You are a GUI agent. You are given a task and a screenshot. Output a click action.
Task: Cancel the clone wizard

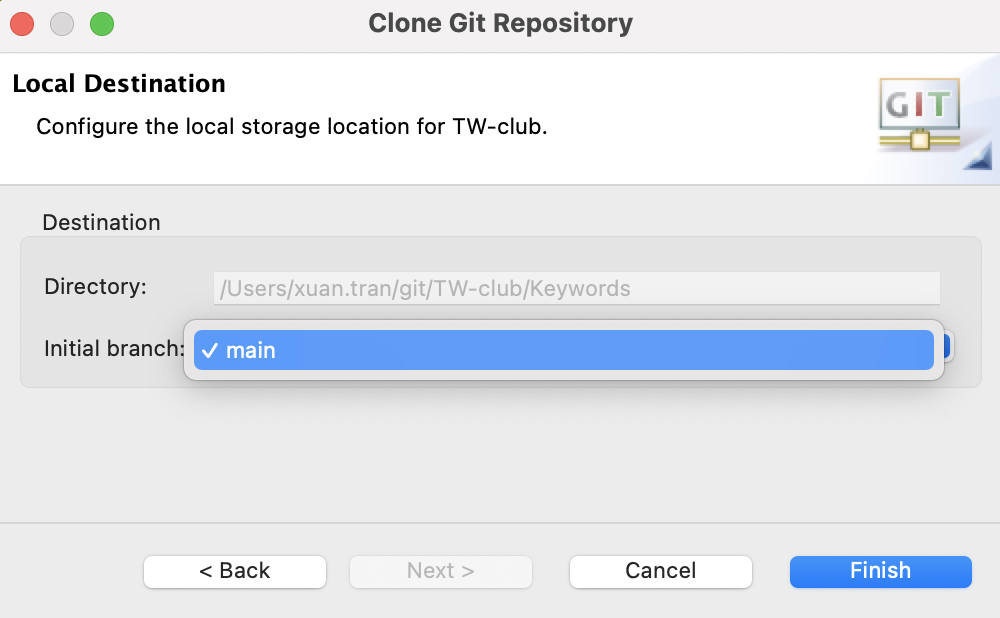(x=660, y=571)
